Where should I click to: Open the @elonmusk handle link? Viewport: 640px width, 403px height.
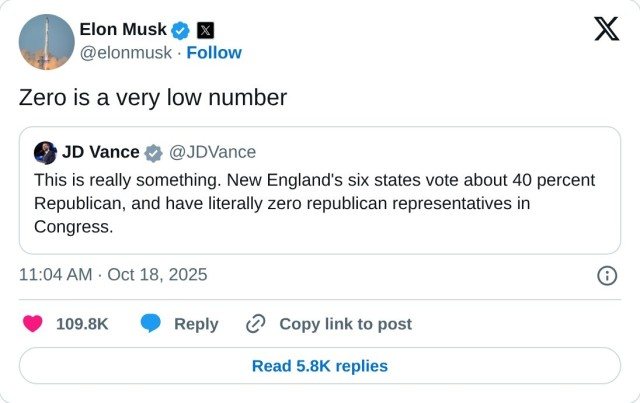(x=125, y=52)
